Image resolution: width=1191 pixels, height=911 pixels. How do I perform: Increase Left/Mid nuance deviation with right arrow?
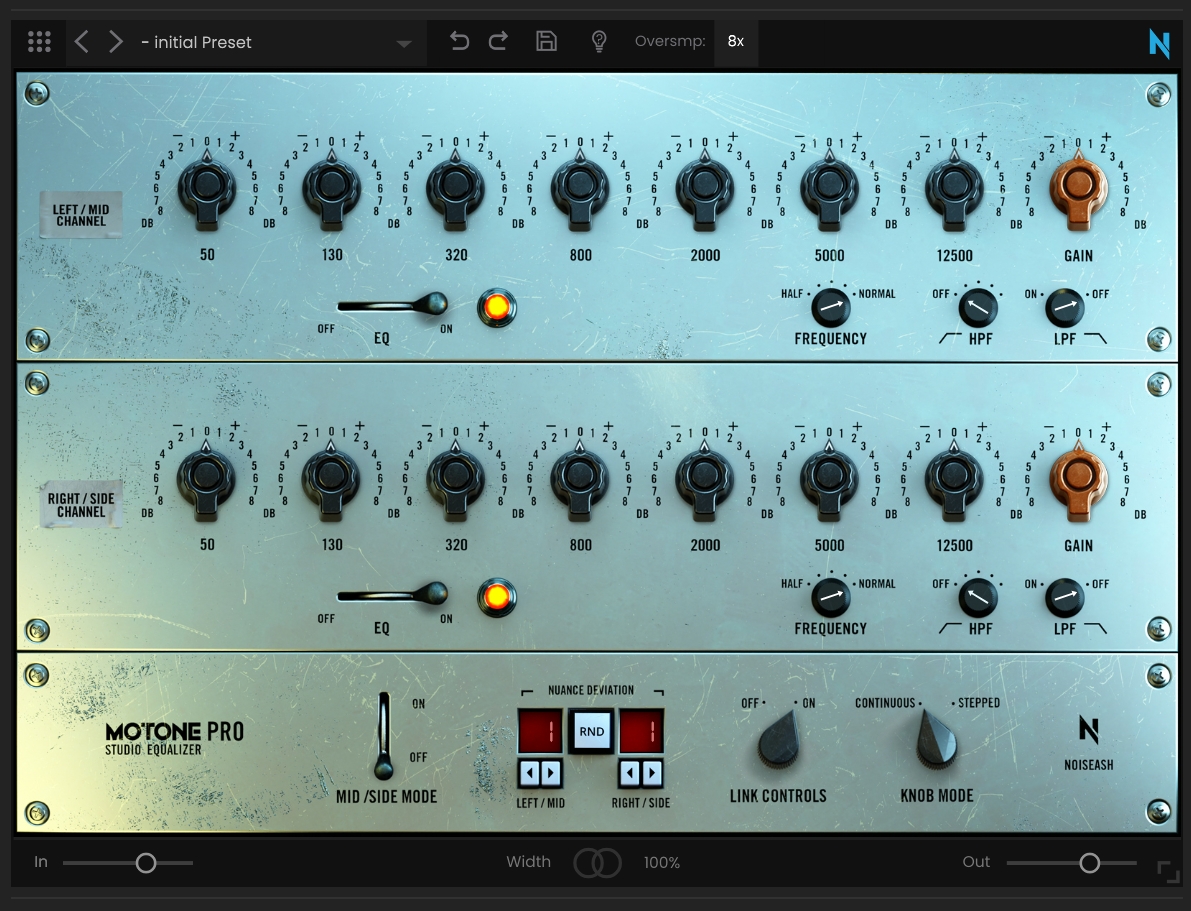click(551, 773)
